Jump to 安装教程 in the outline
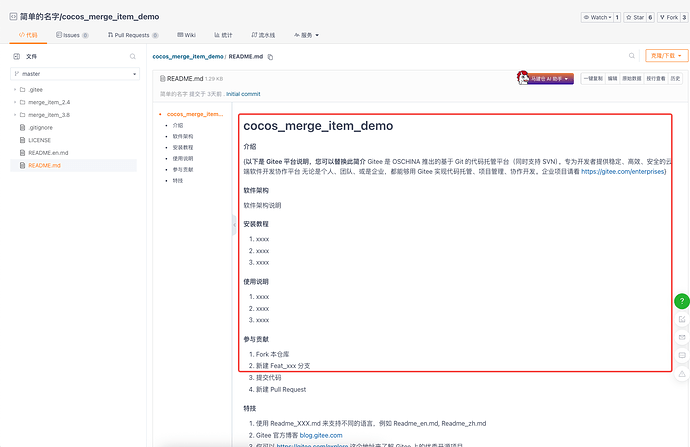This screenshot has height=447, width=690. click(x=183, y=147)
